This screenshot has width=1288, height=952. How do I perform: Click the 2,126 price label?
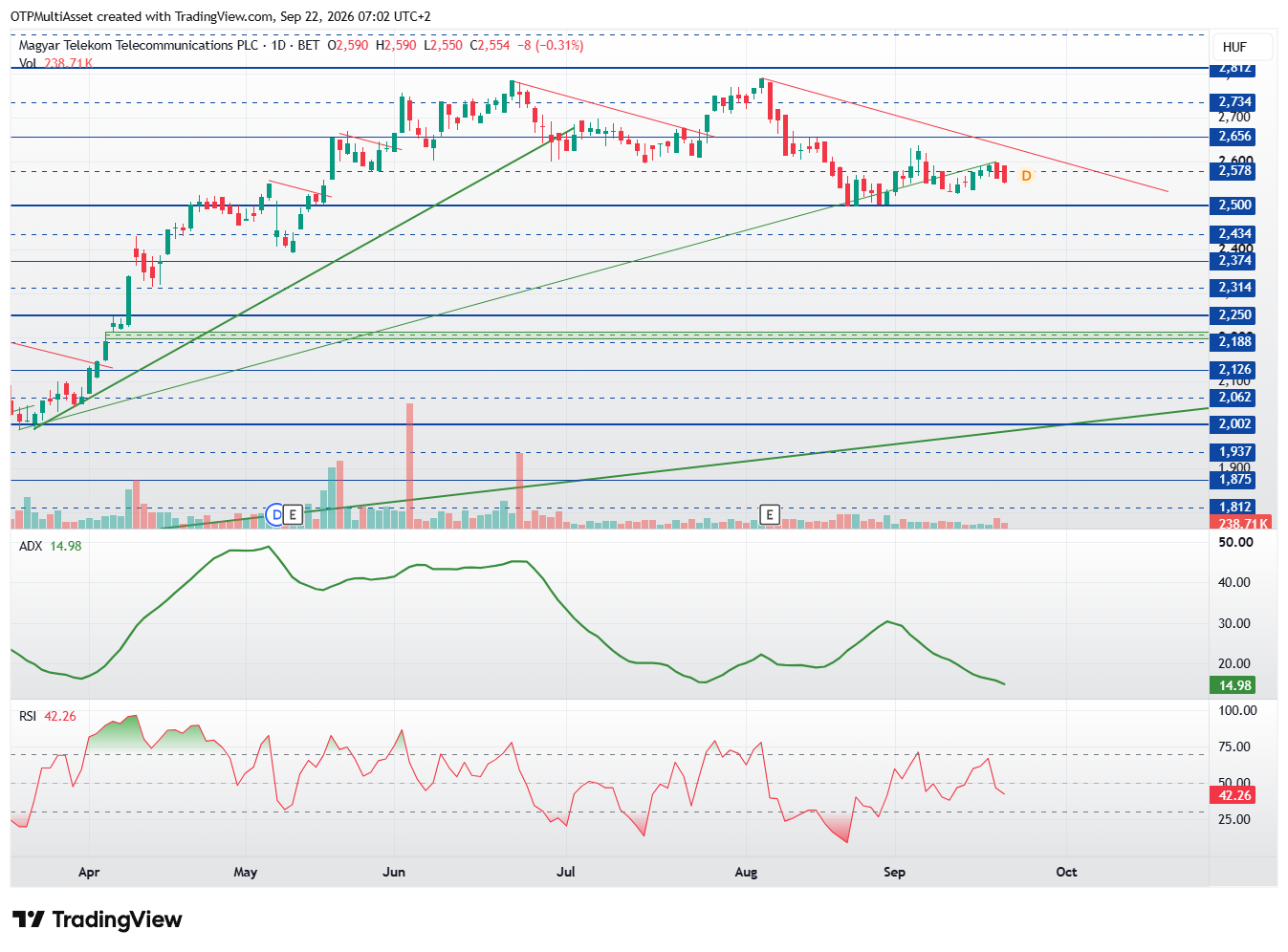(x=1234, y=370)
